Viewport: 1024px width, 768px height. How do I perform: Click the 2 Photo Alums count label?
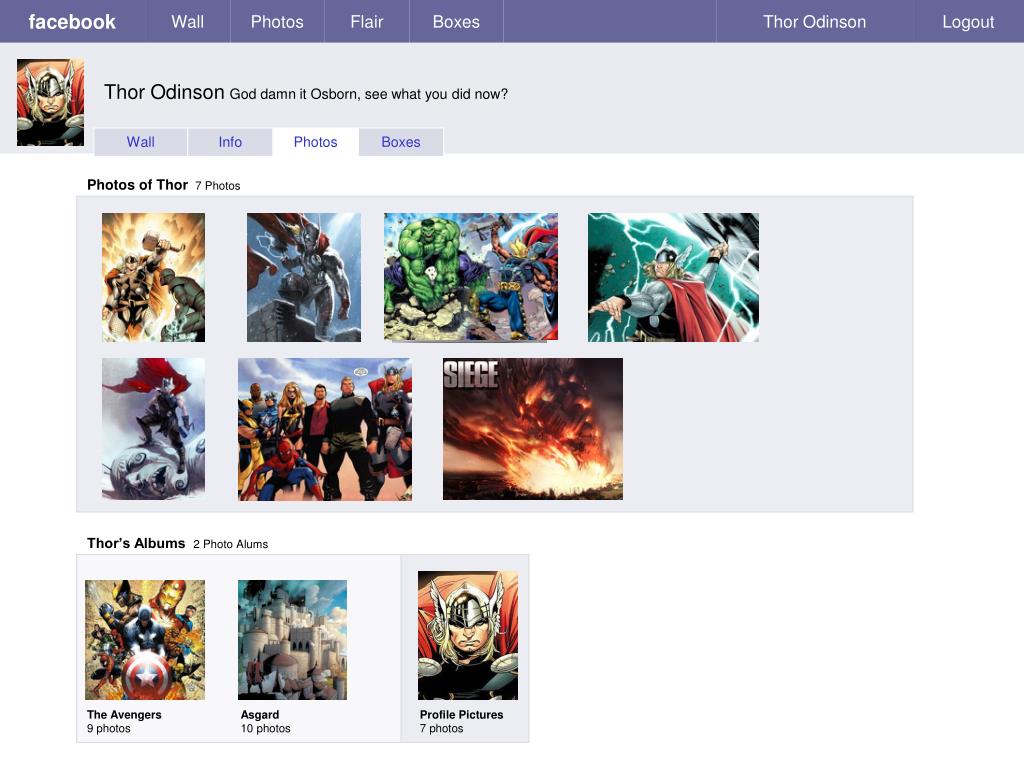(x=231, y=544)
